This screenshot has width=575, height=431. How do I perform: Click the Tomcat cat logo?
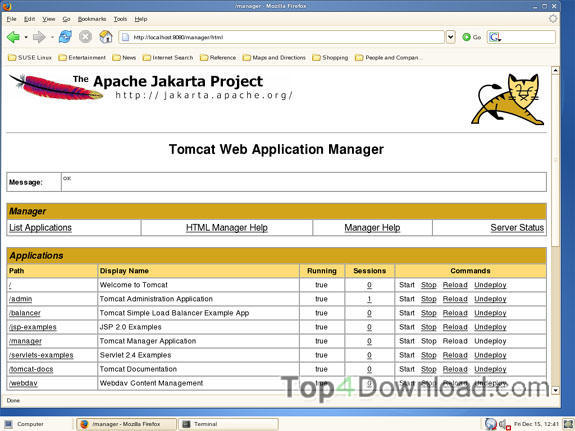tap(508, 99)
